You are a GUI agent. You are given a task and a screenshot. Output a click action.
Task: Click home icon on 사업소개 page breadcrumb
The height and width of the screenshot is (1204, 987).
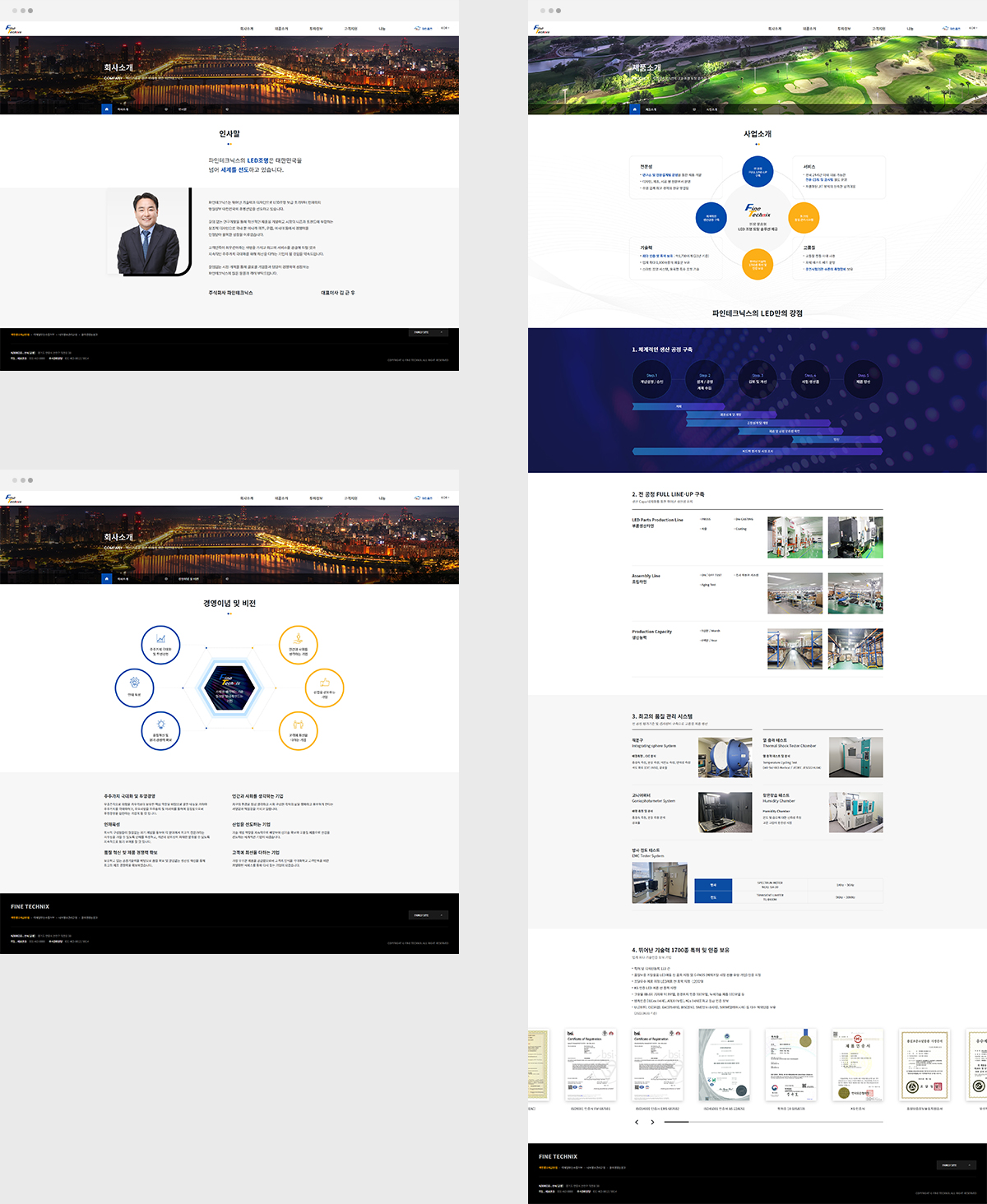pos(635,109)
